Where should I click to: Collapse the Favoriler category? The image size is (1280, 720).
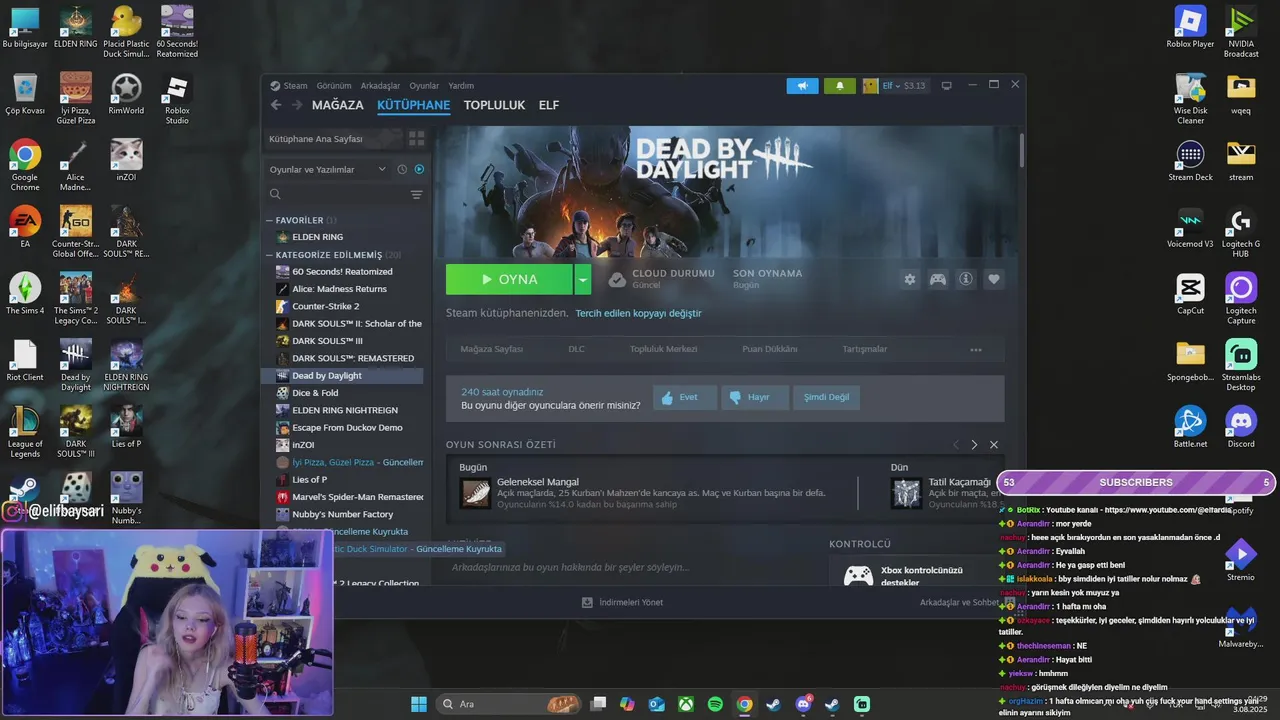coord(270,220)
